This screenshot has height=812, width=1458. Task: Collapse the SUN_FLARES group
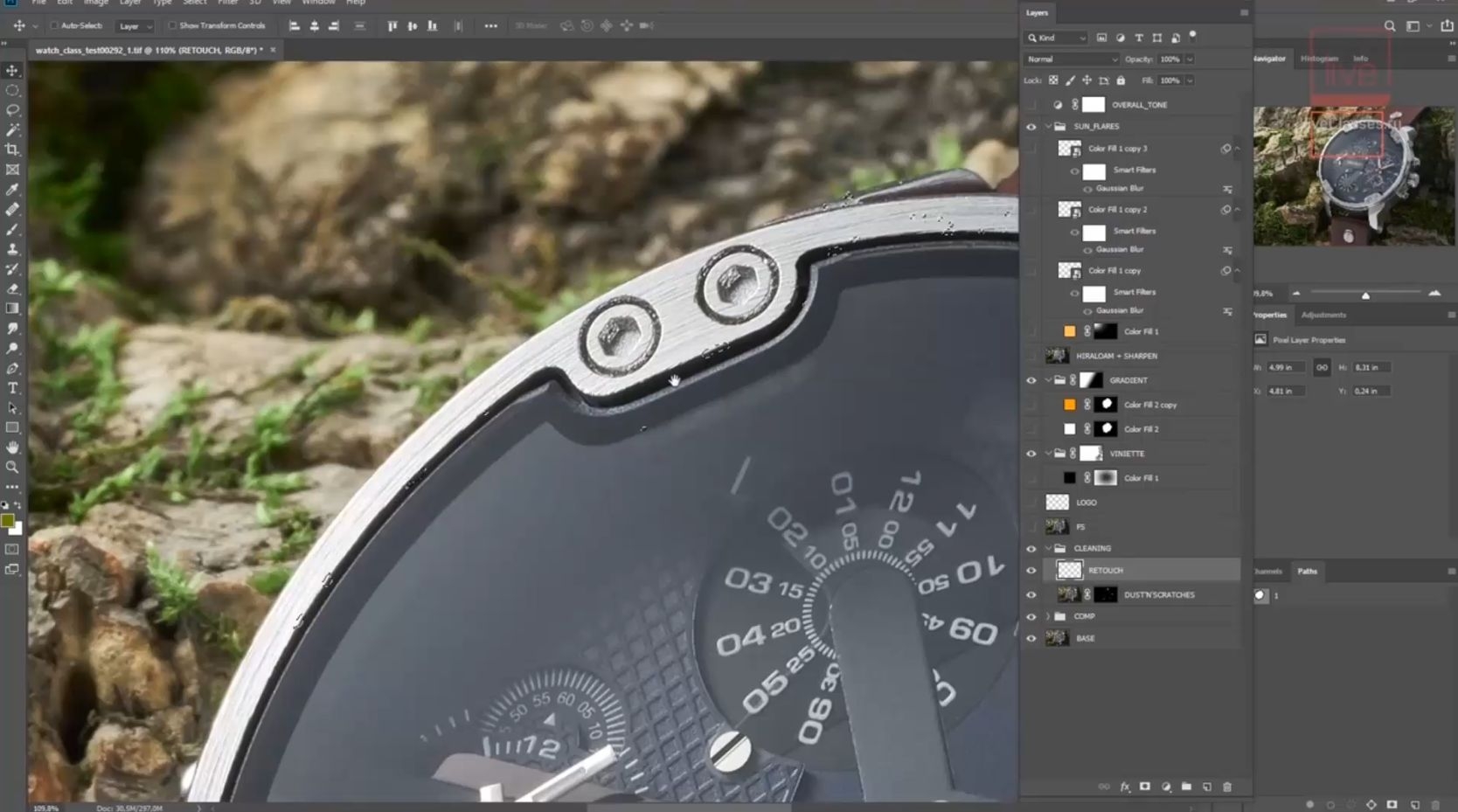coord(1048,127)
